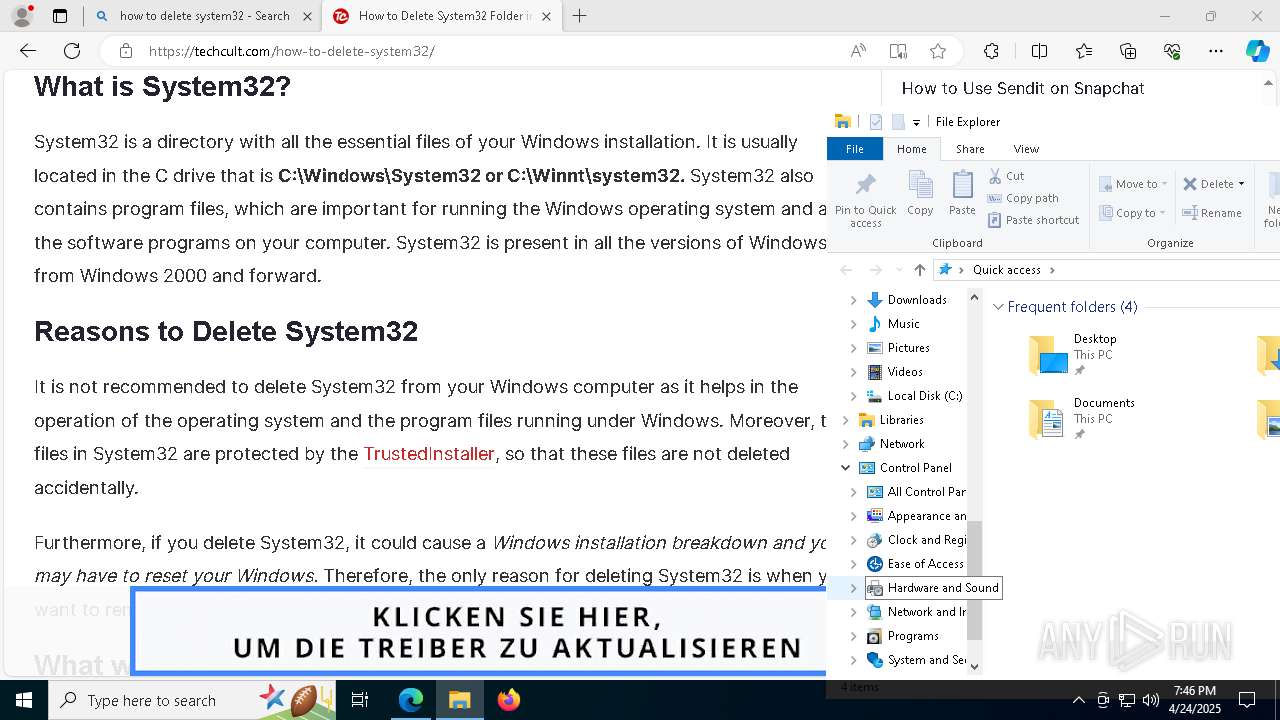Open recent locations dropdown arrow
Image resolution: width=1280 pixels, height=720 pixels.
(x=899, y=270)
